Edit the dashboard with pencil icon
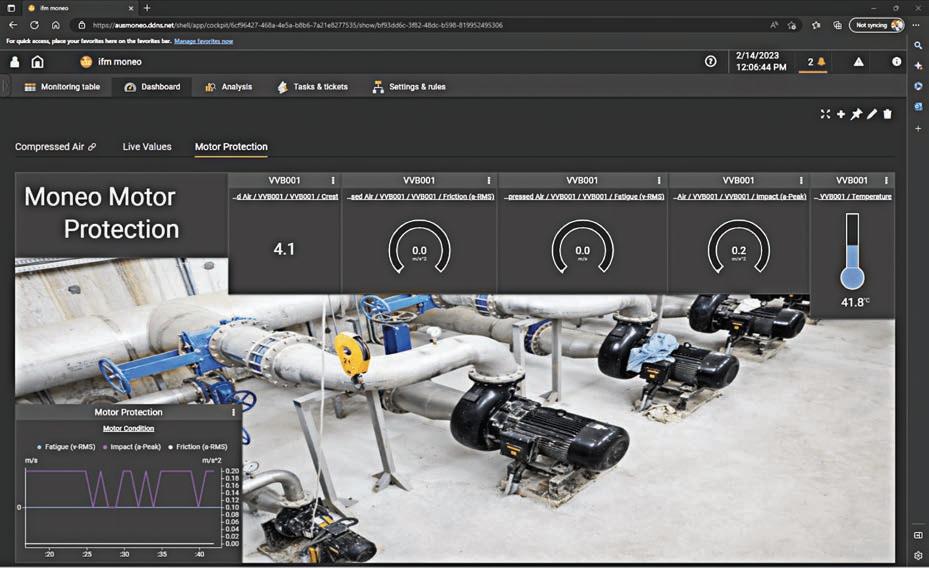 point(872,115)
